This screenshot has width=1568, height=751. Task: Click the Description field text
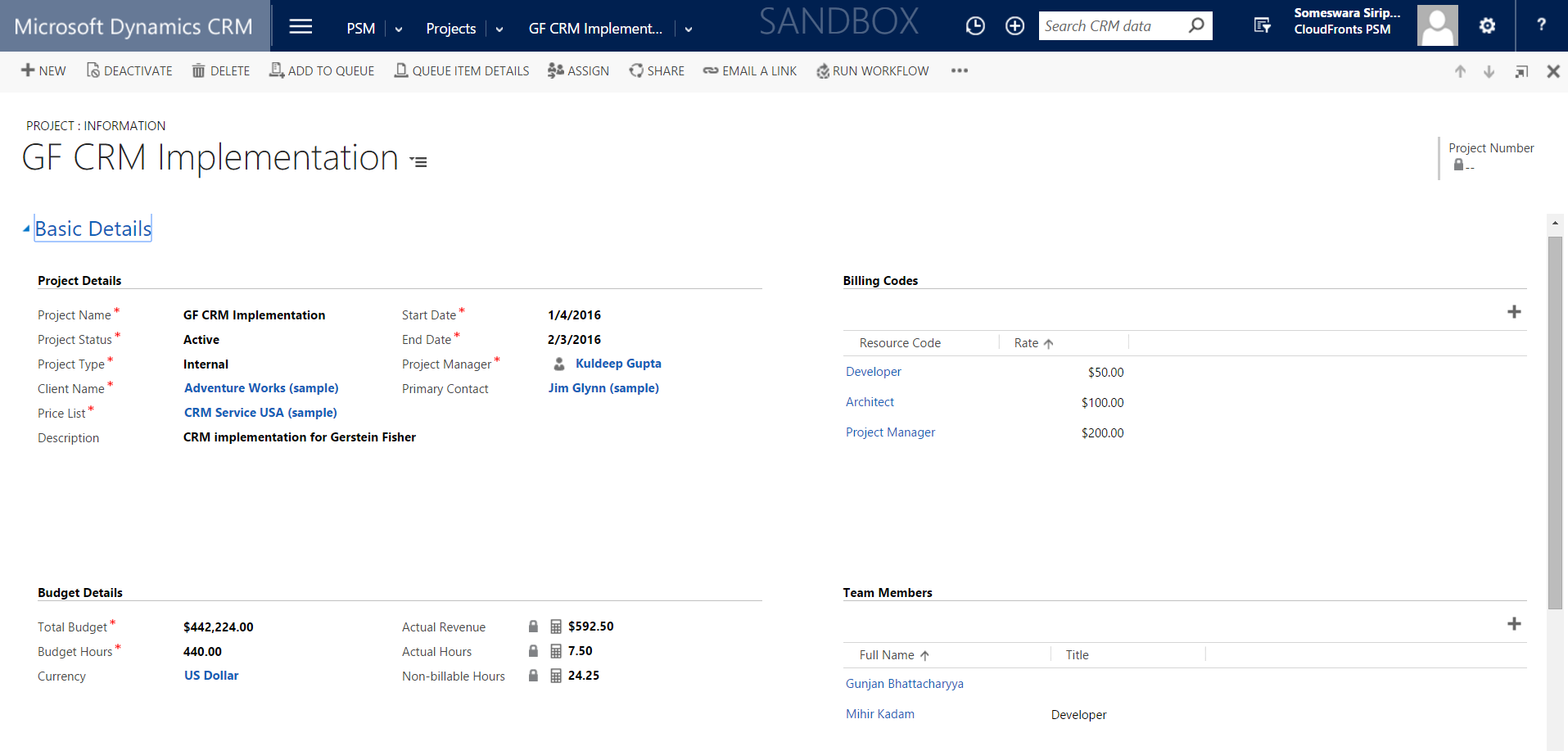click(x=300, y=437)
